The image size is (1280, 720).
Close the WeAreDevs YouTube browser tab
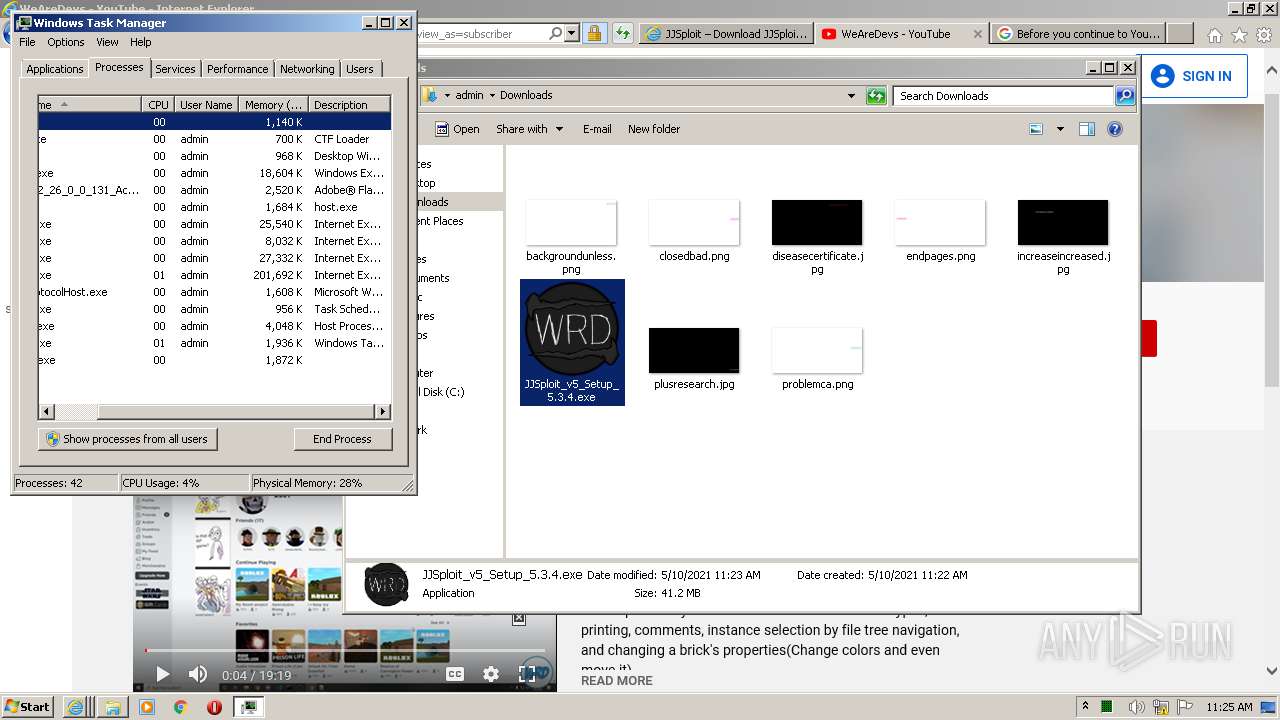(978, 34)
